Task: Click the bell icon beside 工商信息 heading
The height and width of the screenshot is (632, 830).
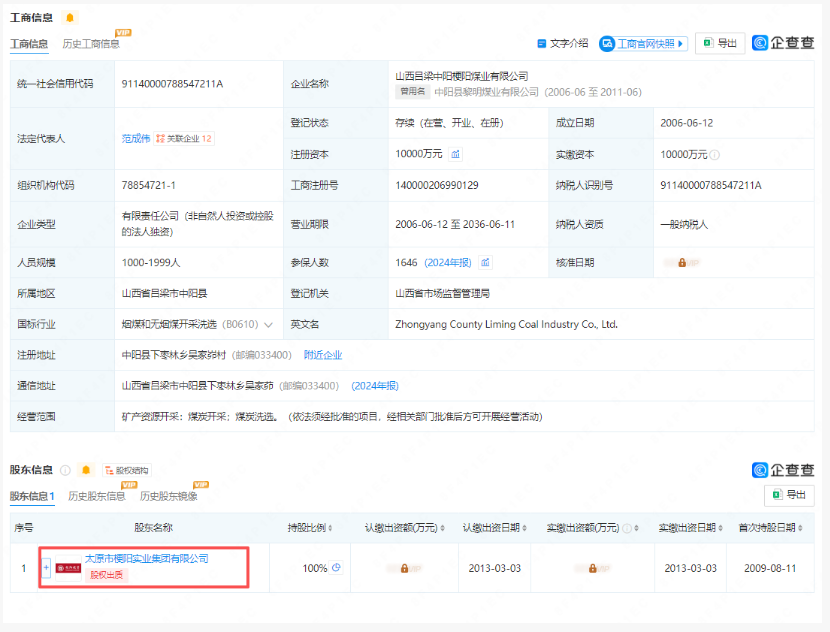Action: [x=69, y=18]
